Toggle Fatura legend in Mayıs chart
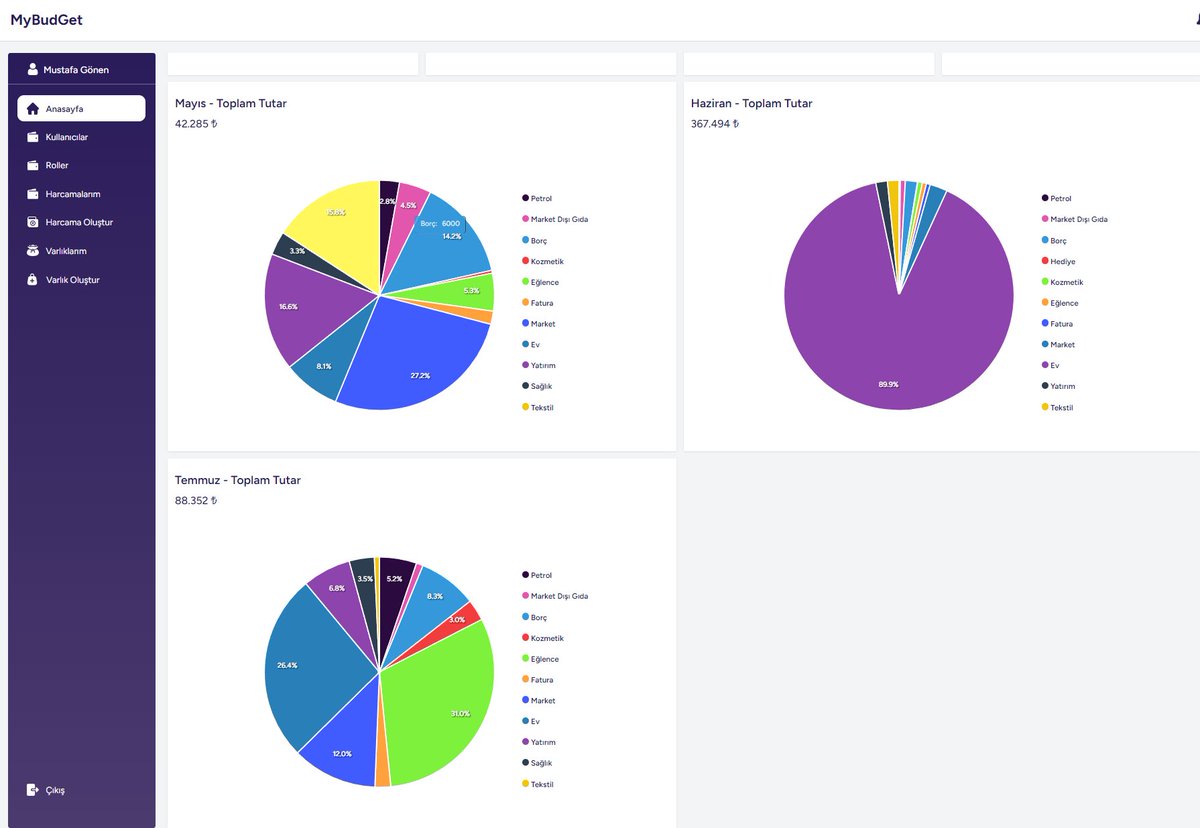Screen dimensions: 1200x828 (538, 303)
